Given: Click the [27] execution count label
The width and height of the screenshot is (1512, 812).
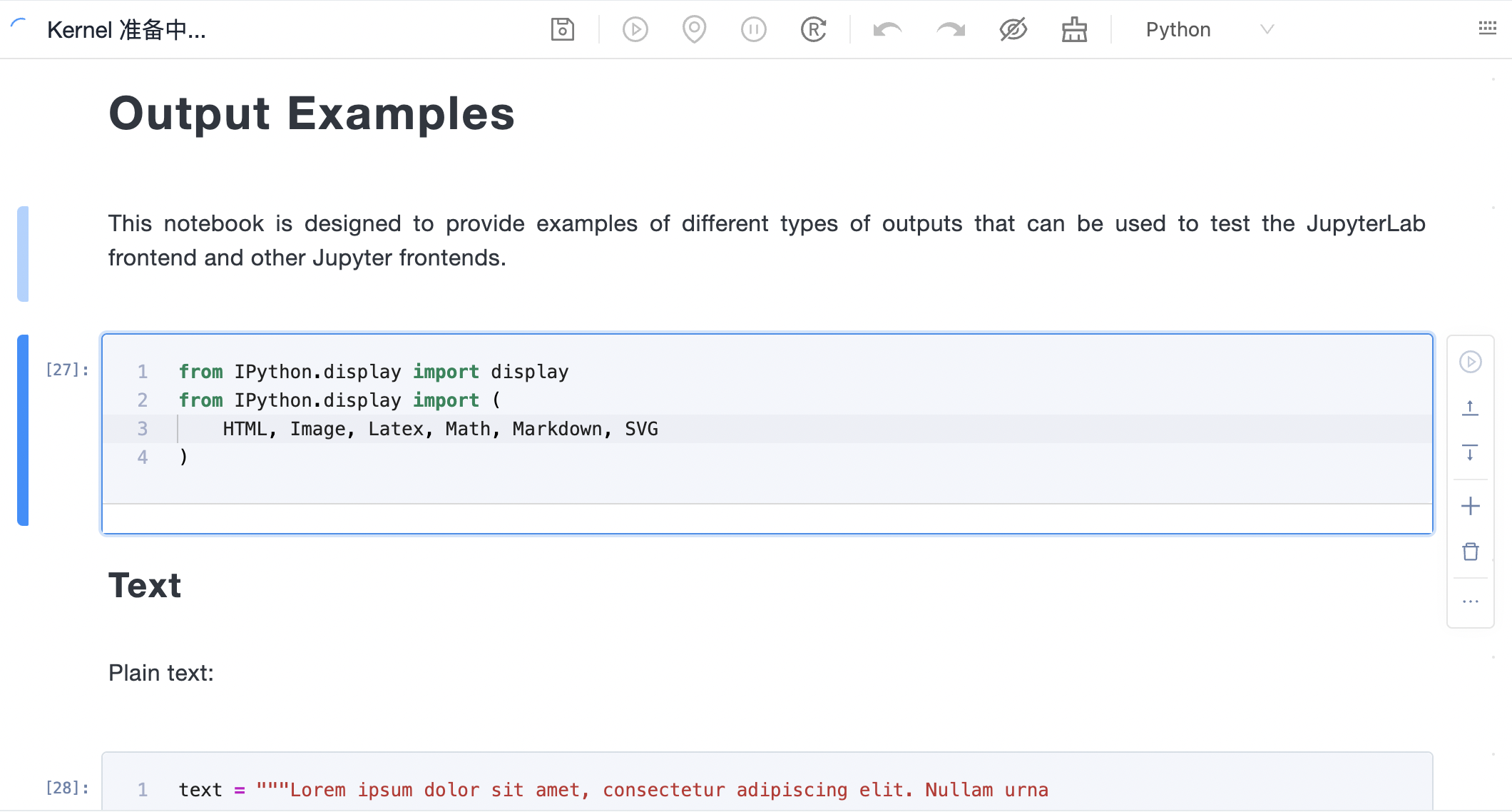Looking at the screenshot, I should [67, 370].
